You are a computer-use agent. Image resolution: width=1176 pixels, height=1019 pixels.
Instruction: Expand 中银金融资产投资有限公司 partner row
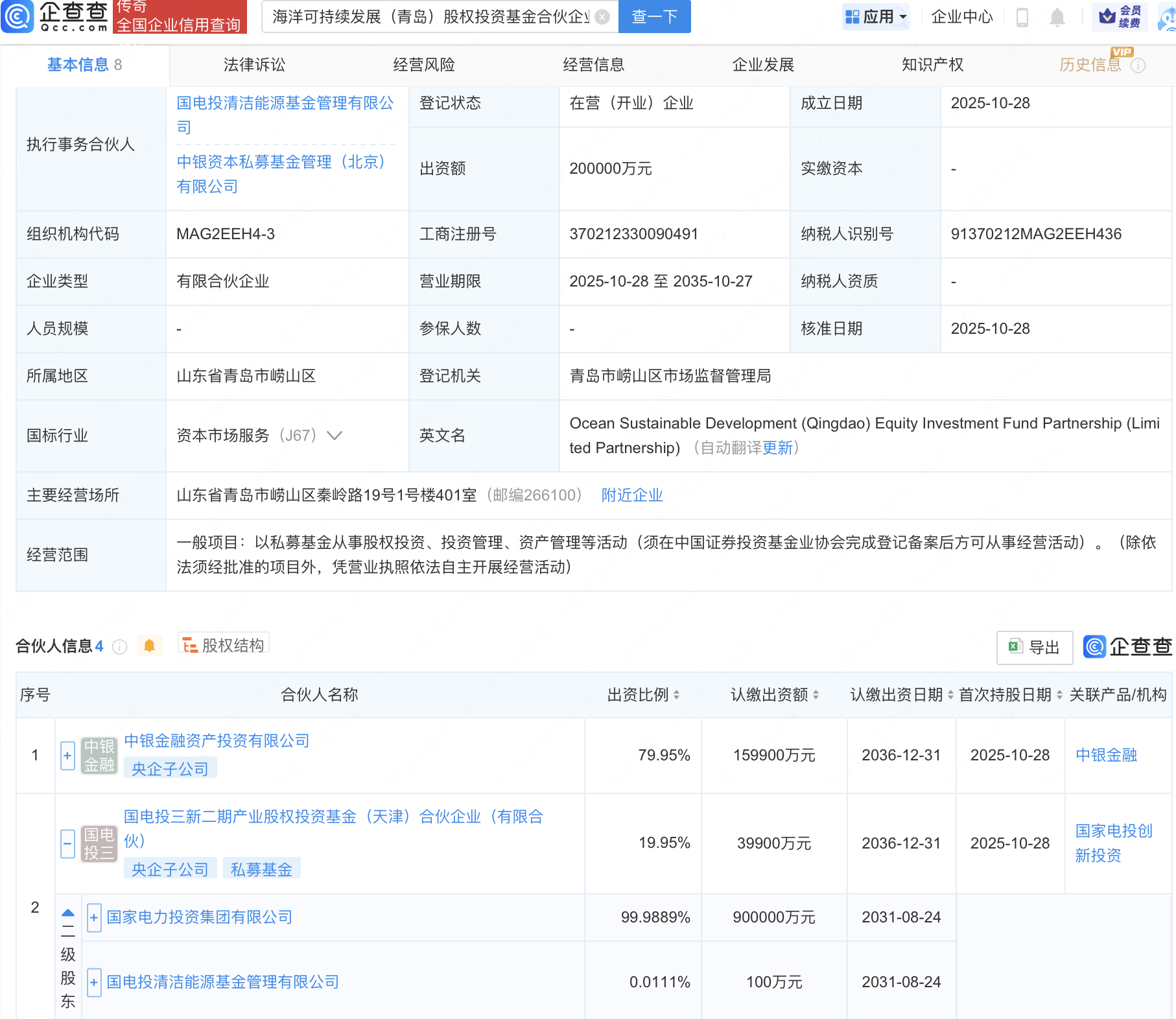click(x=67, y=755)
